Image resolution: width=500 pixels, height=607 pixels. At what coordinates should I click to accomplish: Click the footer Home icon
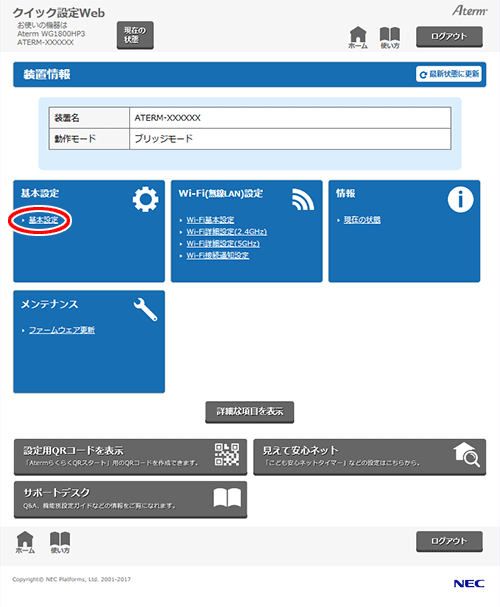[x=25, y=542]
